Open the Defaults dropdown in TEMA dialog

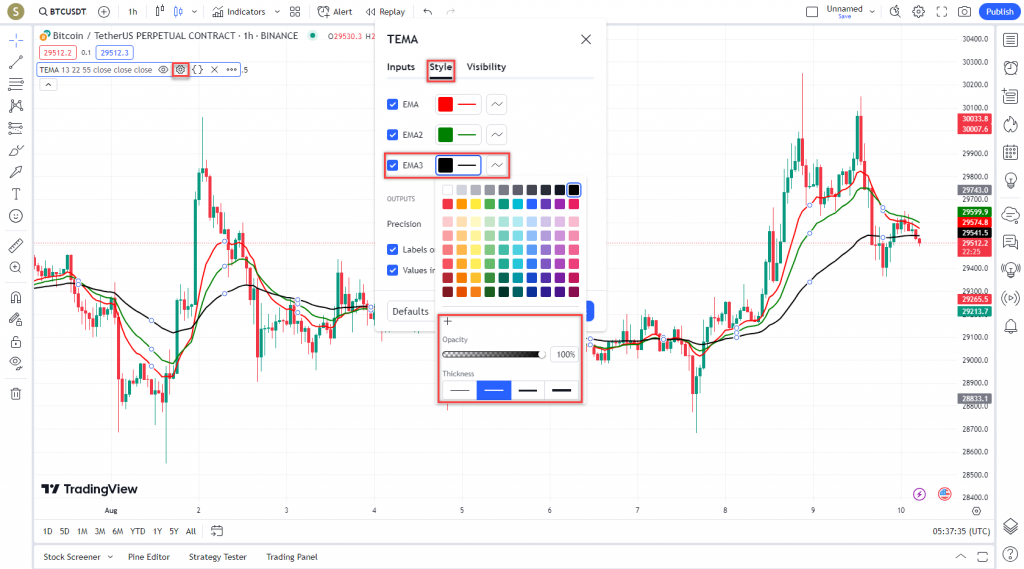pyautogui.click(x=411, y=312)
